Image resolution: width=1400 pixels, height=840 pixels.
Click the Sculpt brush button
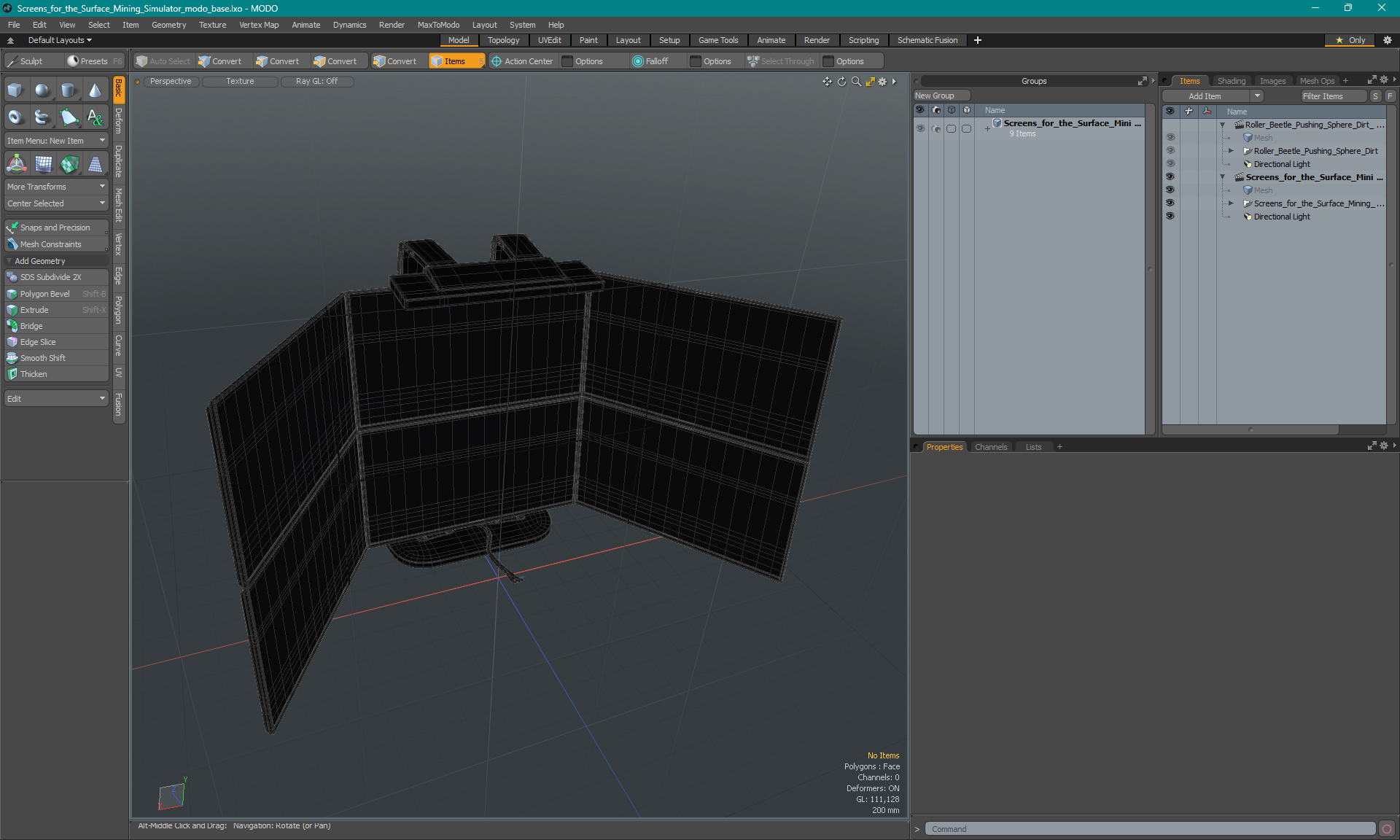[x=33, y=61]
